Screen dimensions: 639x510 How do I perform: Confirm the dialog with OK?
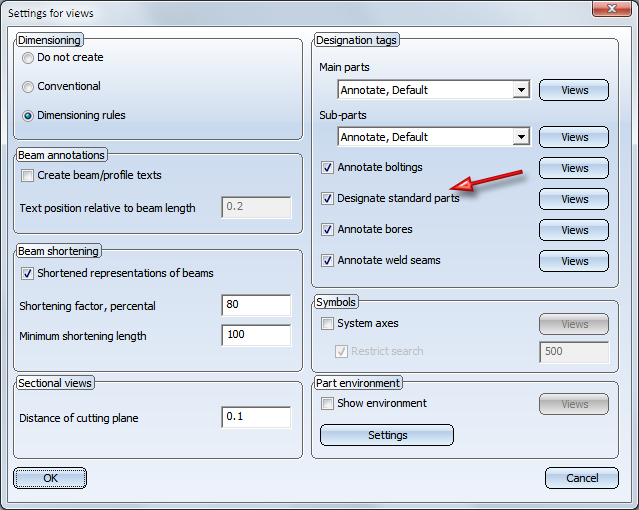coord(50,478)
